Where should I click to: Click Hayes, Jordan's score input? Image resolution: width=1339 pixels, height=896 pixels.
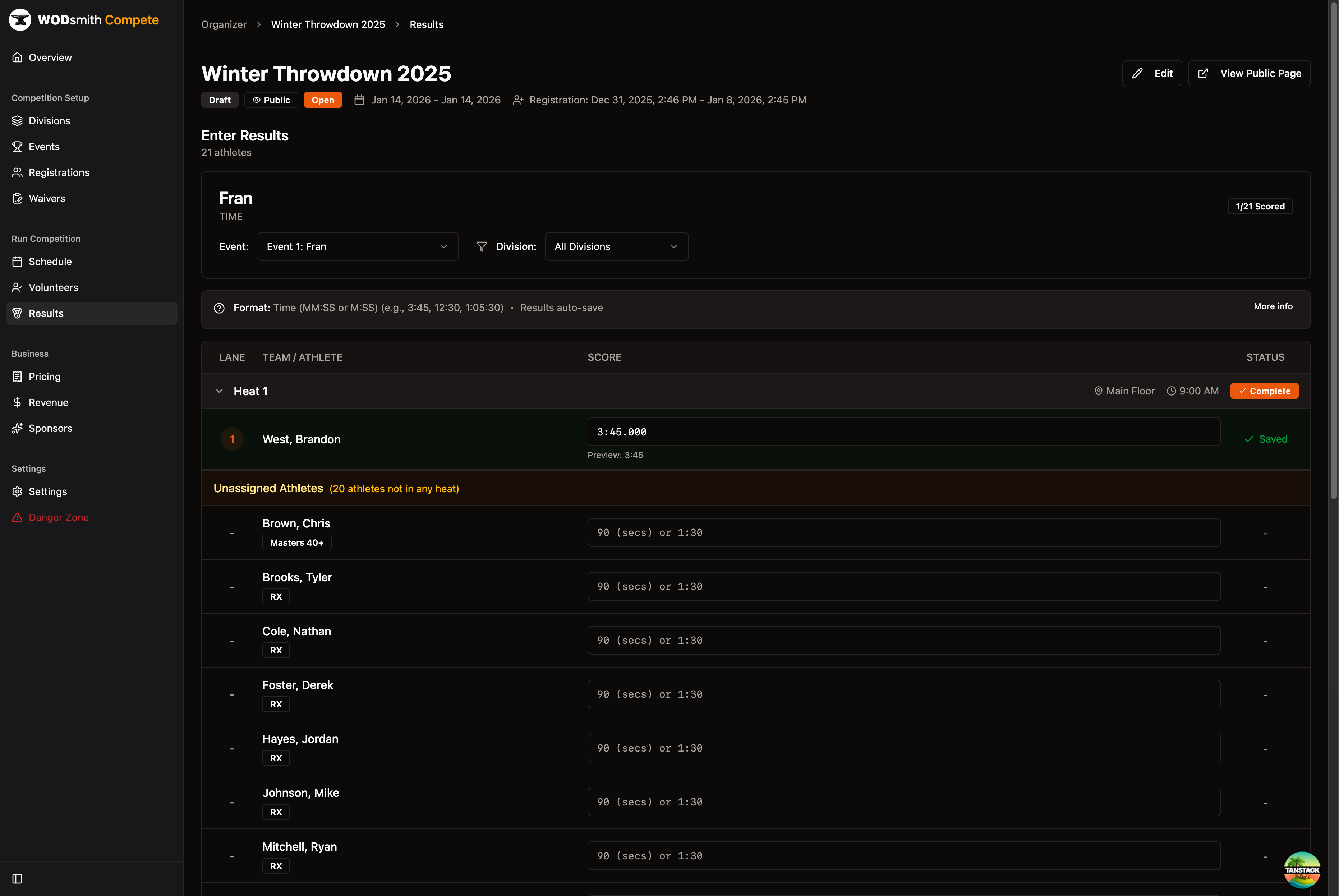coord(903,748)
